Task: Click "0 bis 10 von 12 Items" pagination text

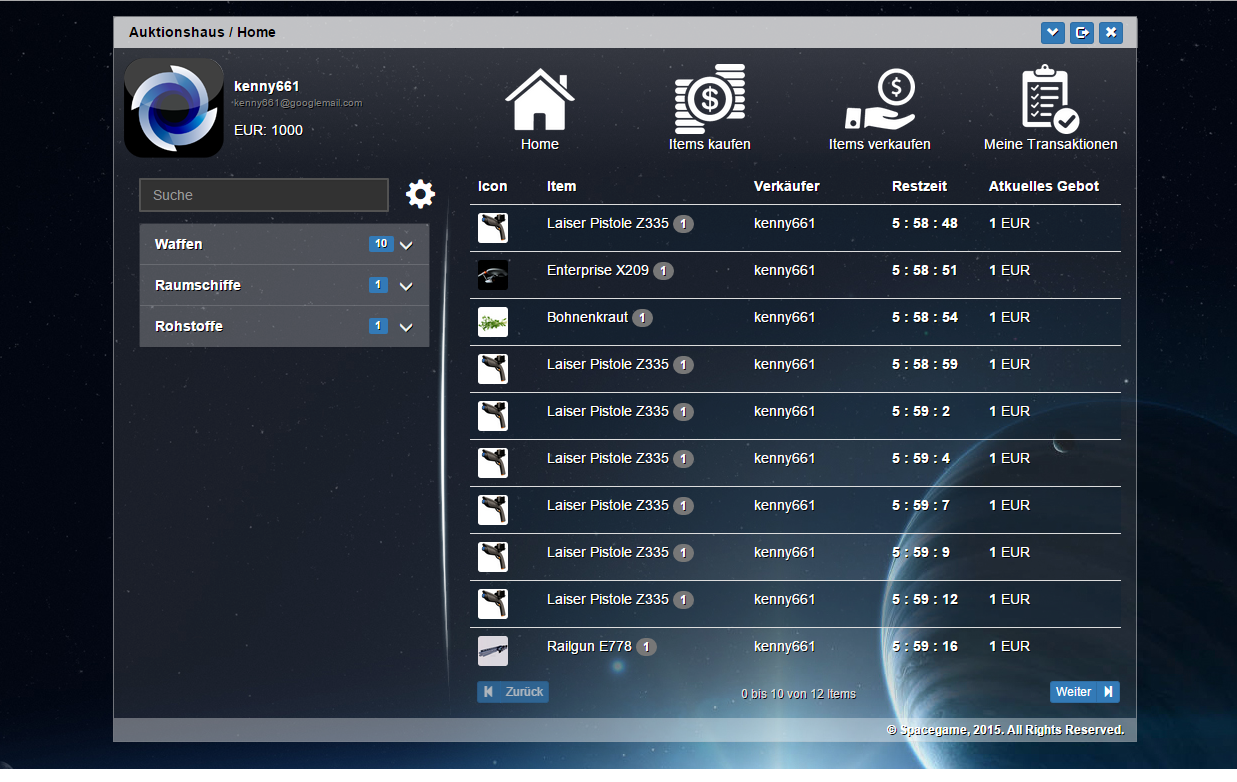Action: pyautogui.click(x=798, y=693)
